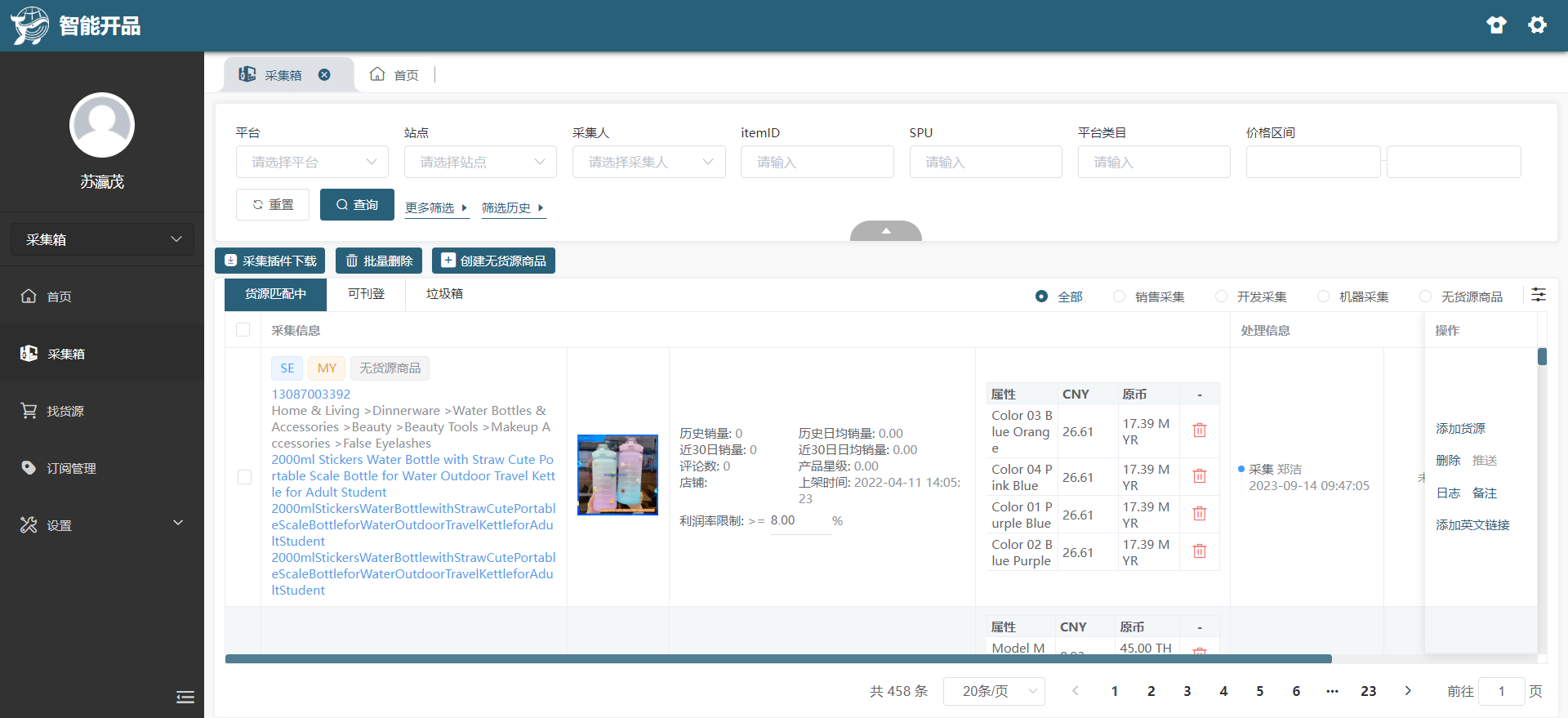Collapse the filter panel with the up arrow

point(886,231)
